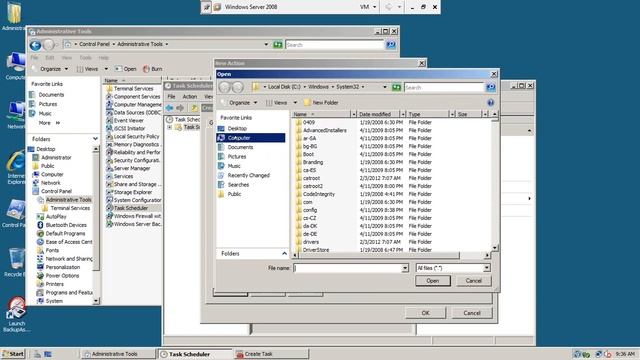Click System32 breadcrumb in Open dialog

point(347,87)
